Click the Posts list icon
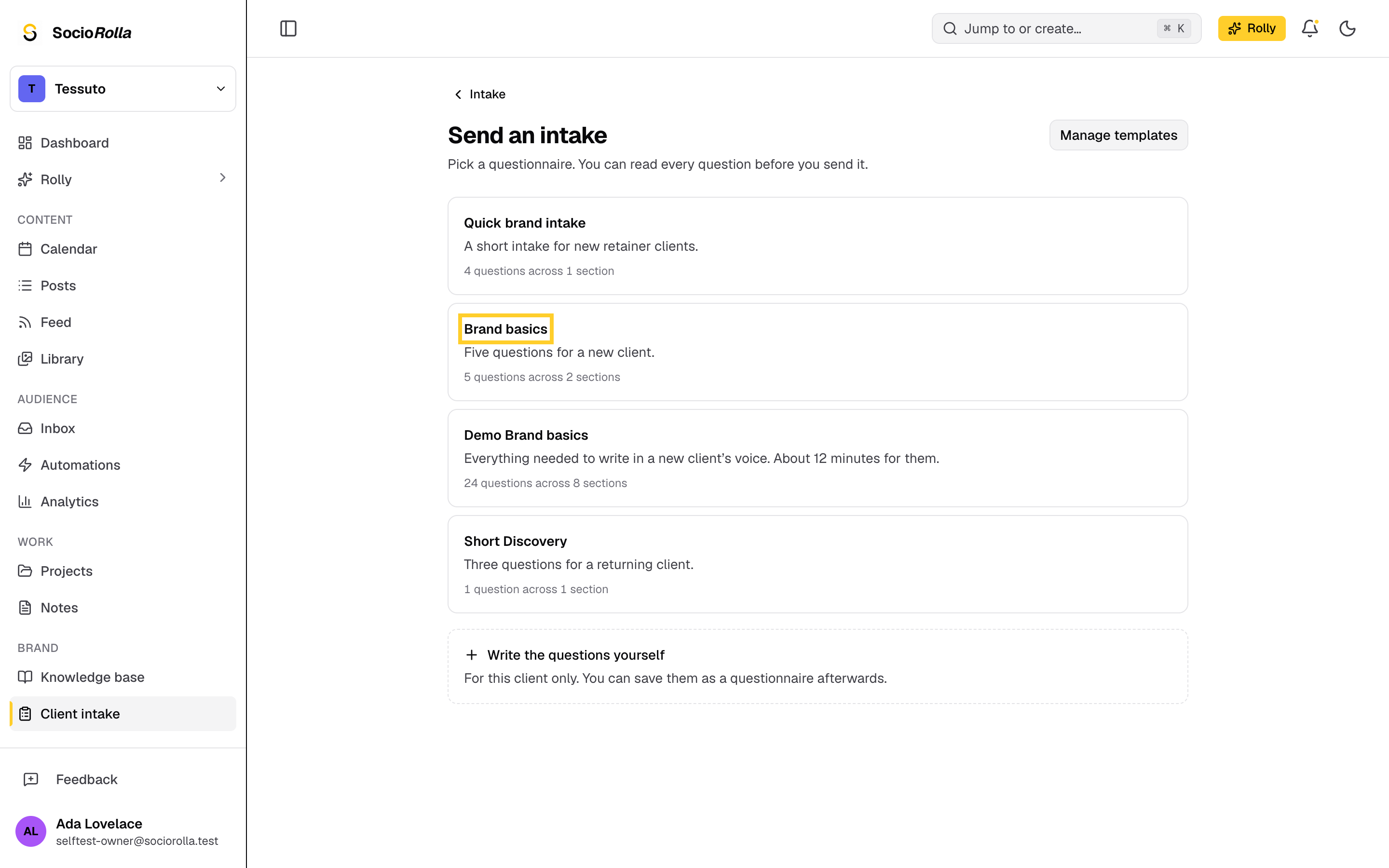Viewport: 1389px width, 868px height. point(25,285)
